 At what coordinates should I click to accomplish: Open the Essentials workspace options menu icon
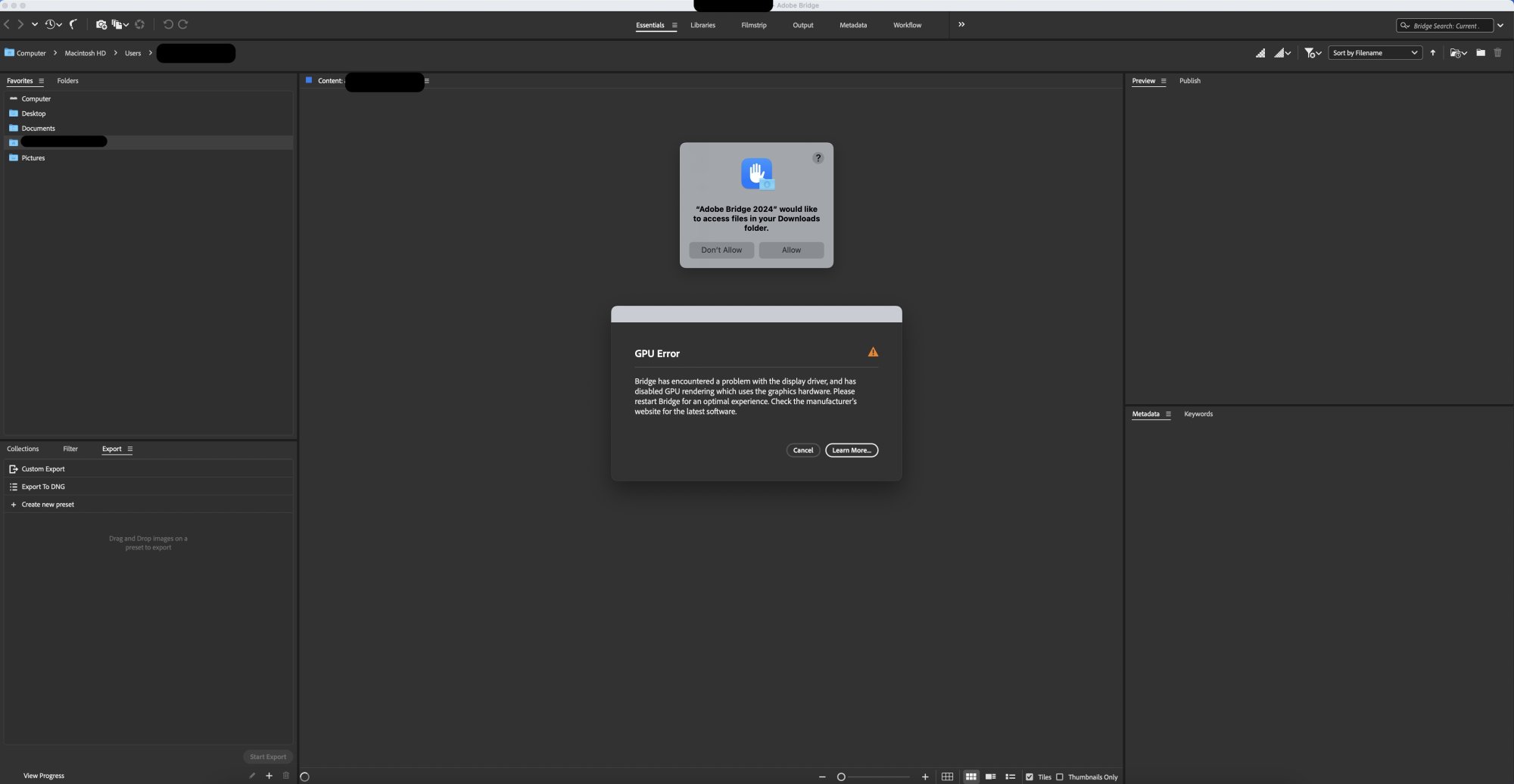(674, 25)
